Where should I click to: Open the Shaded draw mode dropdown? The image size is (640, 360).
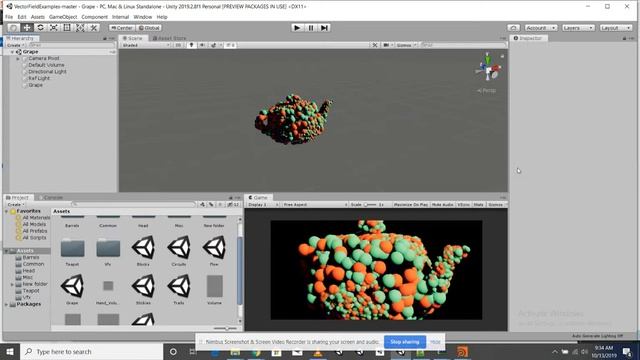pos(146,45)
